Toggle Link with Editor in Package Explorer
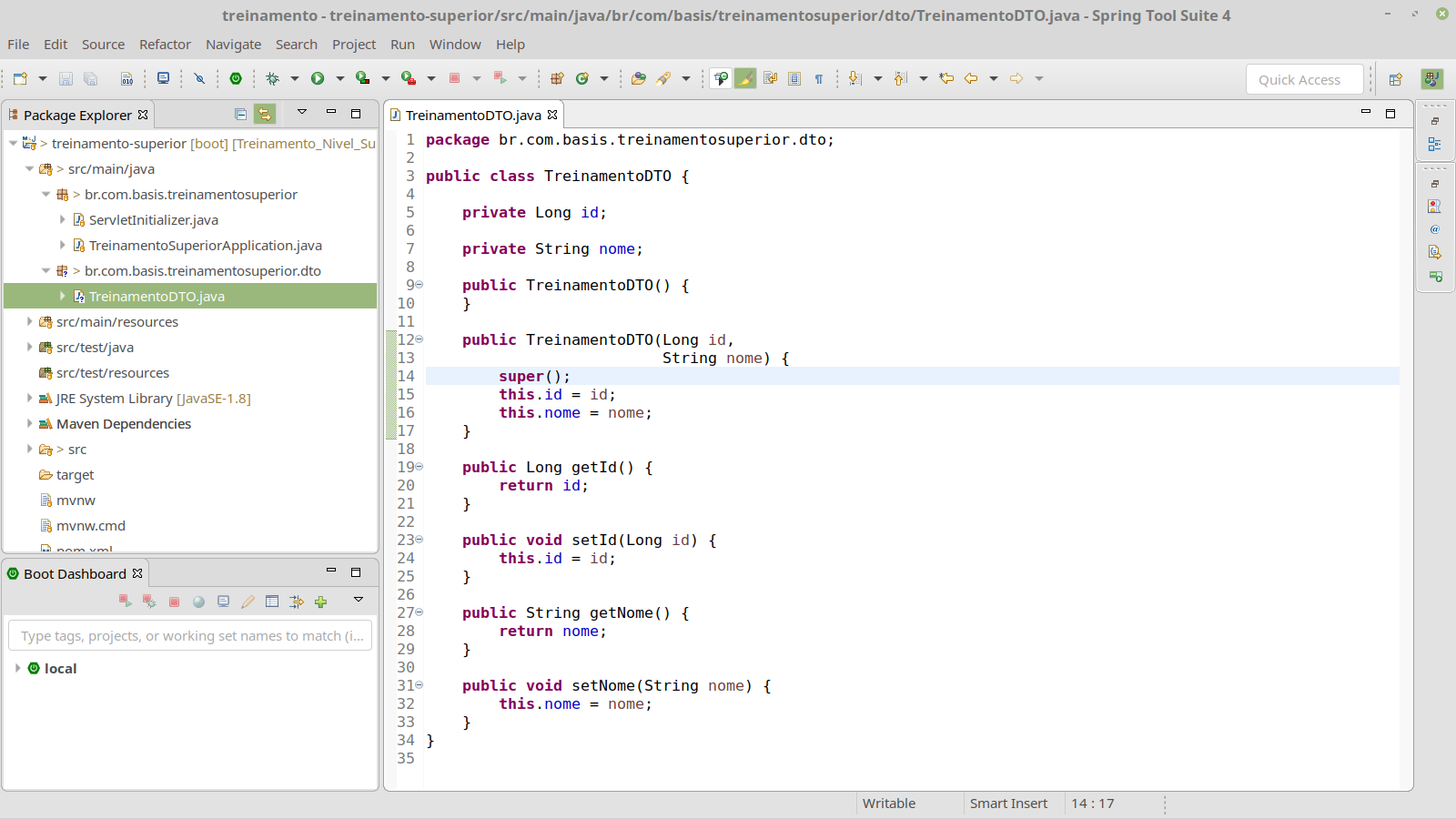The image size is (1456, 819). (264, 115)
